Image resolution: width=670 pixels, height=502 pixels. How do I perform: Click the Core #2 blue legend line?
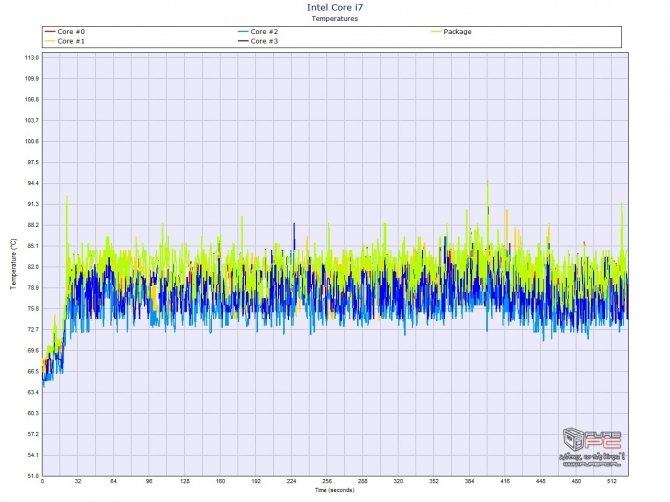point(244,32)
